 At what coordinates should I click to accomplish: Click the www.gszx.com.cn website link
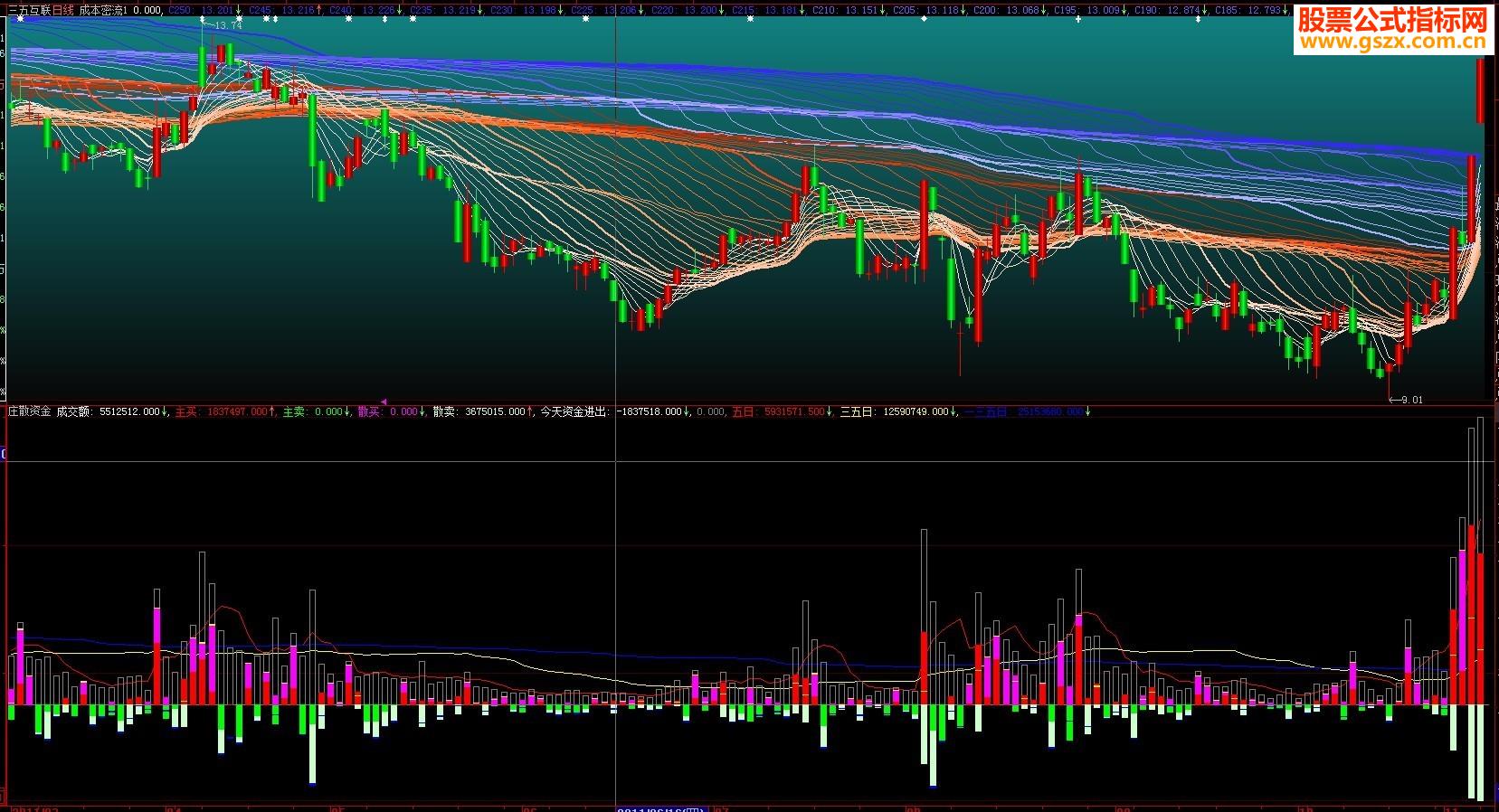point(1393,42)
